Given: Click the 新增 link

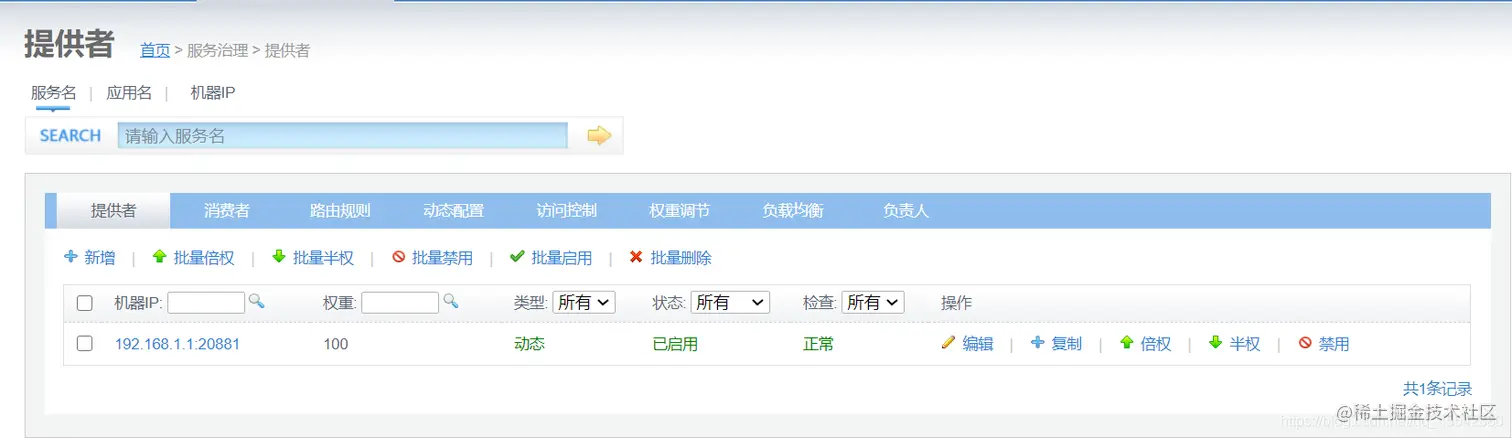Looking at the screenshot, I should (x=100, y=258).
